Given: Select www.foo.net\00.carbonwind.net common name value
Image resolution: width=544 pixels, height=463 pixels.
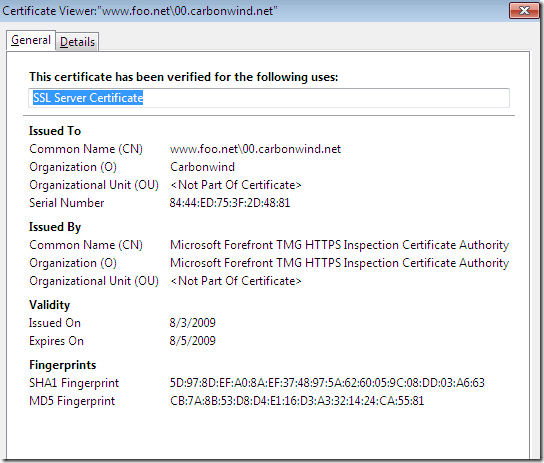Looking at the screenshot, I should (255, 149).
